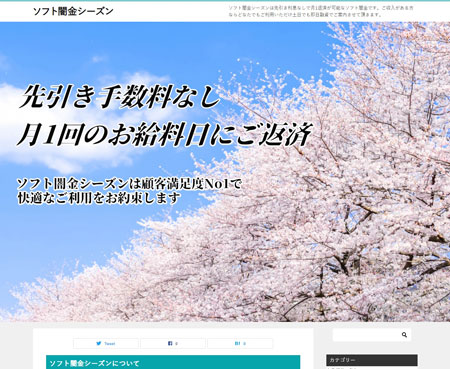This screenshot has width=450, height=369.
Task: Click the Twitter bird icon
Action: (x=99, y=343)
